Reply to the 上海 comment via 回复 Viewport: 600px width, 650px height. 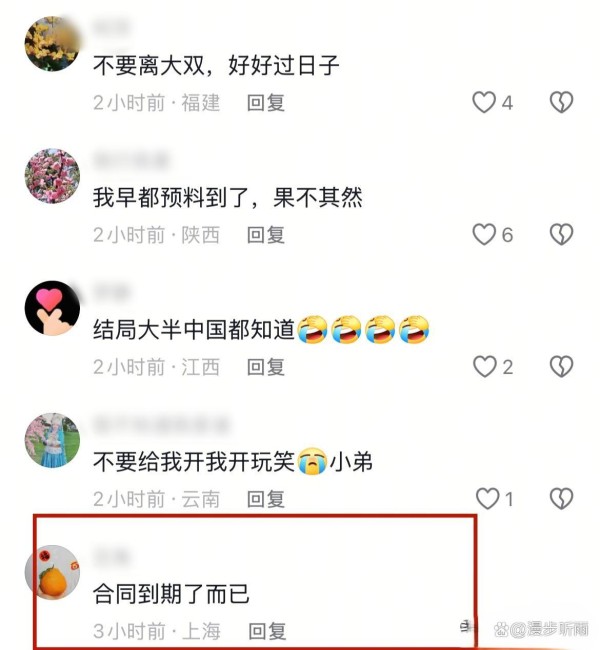pos(267,631)
